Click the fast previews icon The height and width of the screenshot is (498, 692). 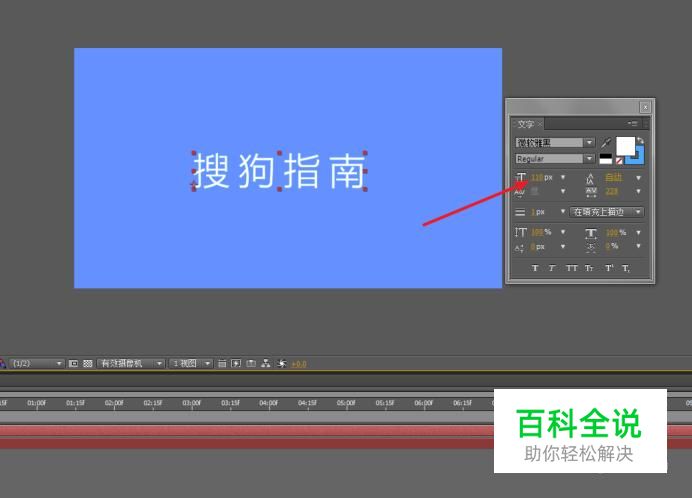[236, 363]
